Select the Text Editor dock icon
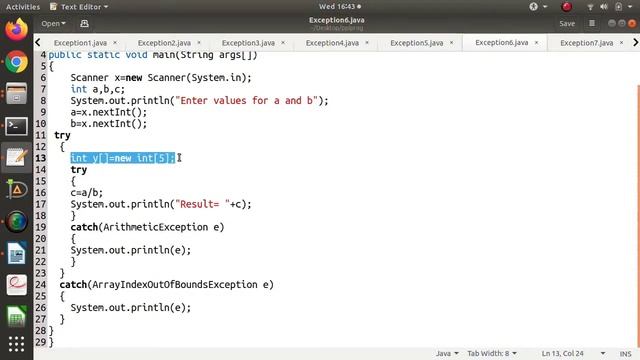640x360 pixels. tap(16, 158)
